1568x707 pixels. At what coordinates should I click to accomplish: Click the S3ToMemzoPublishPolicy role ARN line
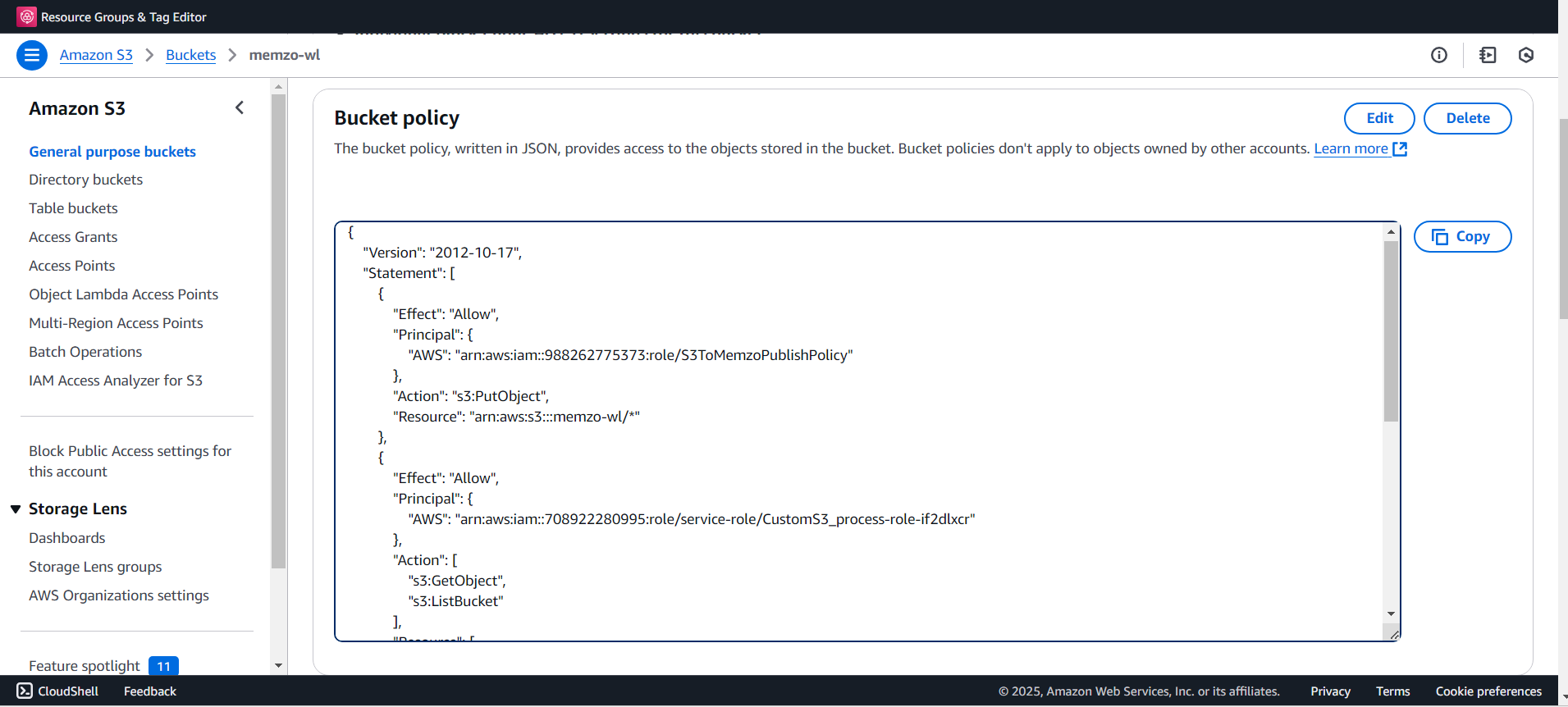631,355
